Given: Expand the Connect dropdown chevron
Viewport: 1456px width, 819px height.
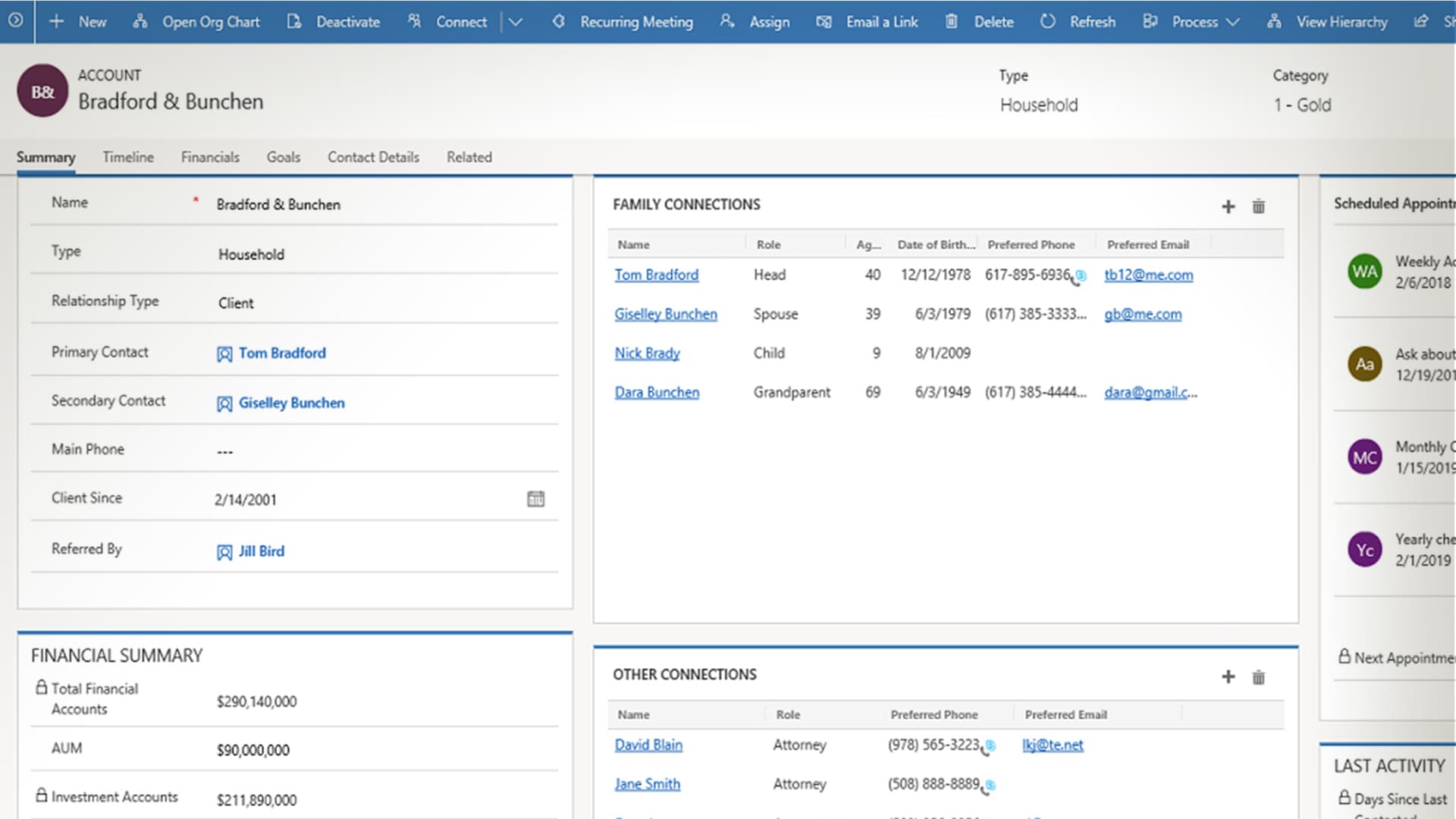Looking at the screenshot, I should (516, 21).
